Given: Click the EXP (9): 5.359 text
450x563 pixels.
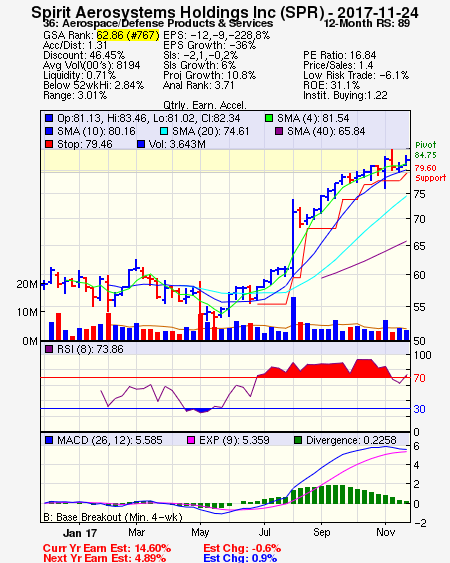Looking at the screenshot, I should pos(234,440).
